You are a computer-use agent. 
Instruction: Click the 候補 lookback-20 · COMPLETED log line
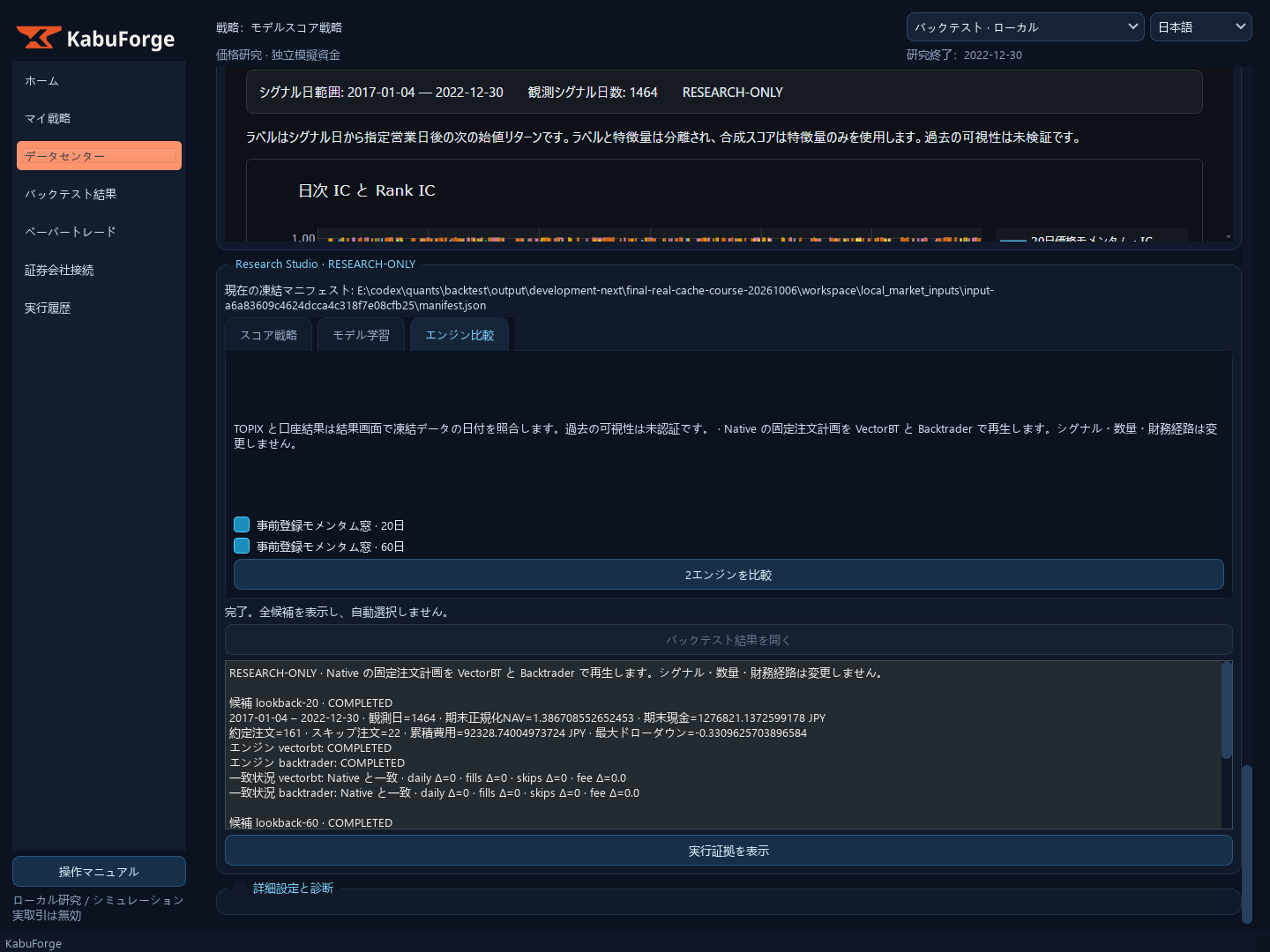[x=310, y=703]
